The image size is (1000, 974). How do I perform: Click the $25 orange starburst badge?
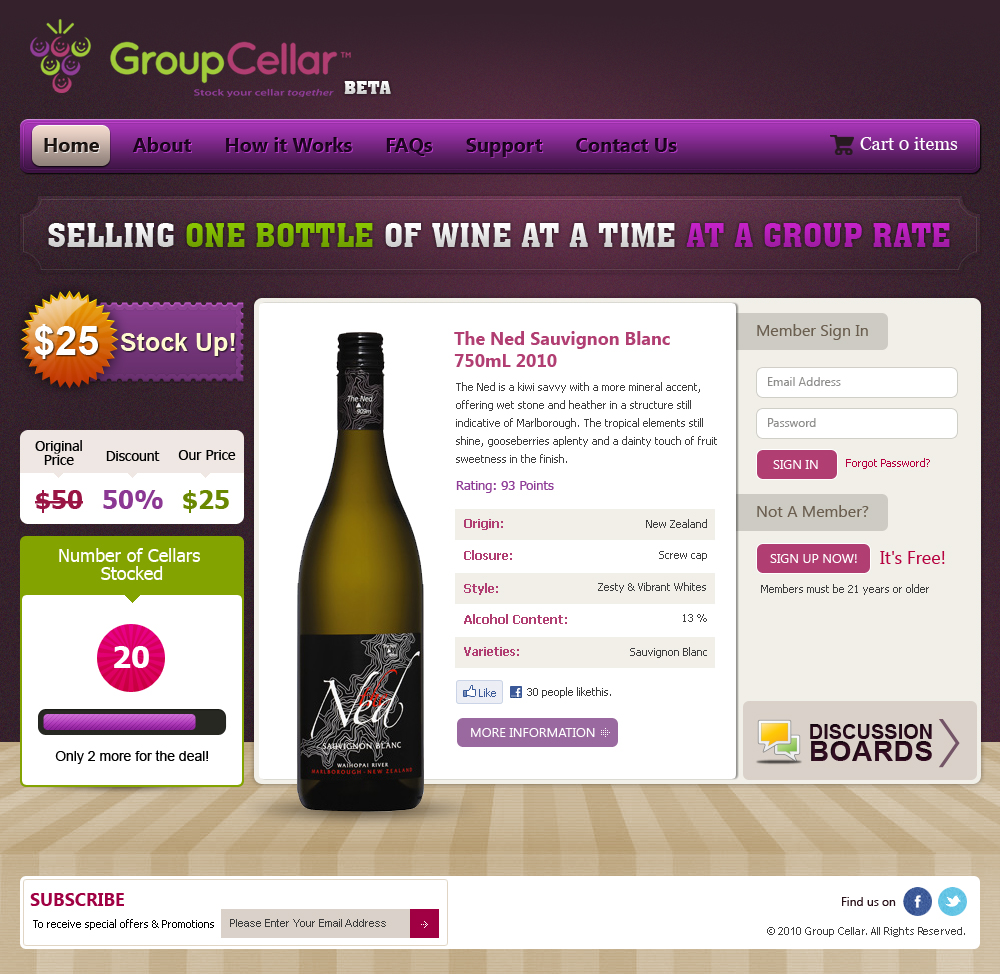click(x=68, y=340)
